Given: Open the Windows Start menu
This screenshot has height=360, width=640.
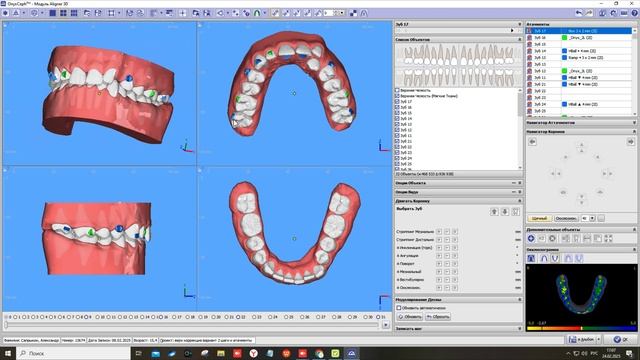Looking at the screenshot, I should click(x=7, y=353).
